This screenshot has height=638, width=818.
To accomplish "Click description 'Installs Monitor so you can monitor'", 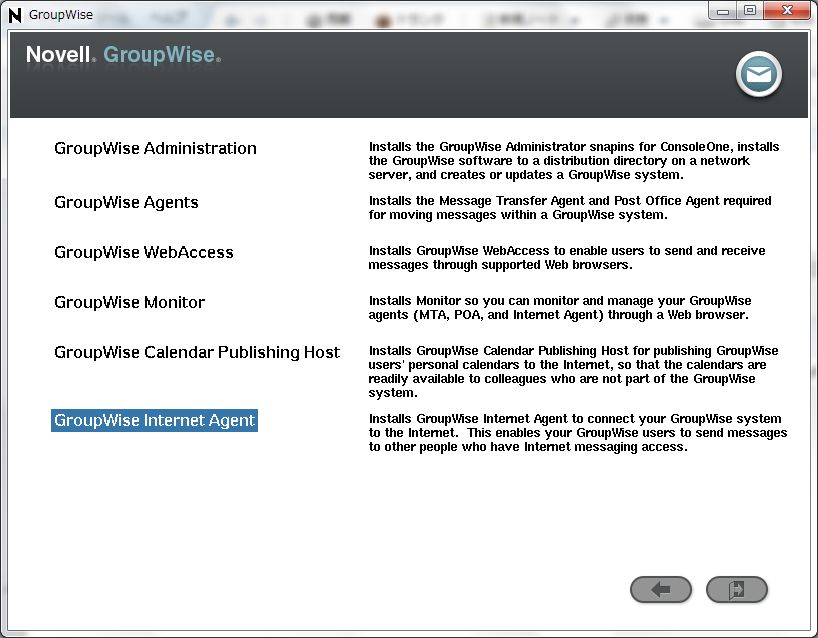I will pyautogui.click(x=559, y=308).
